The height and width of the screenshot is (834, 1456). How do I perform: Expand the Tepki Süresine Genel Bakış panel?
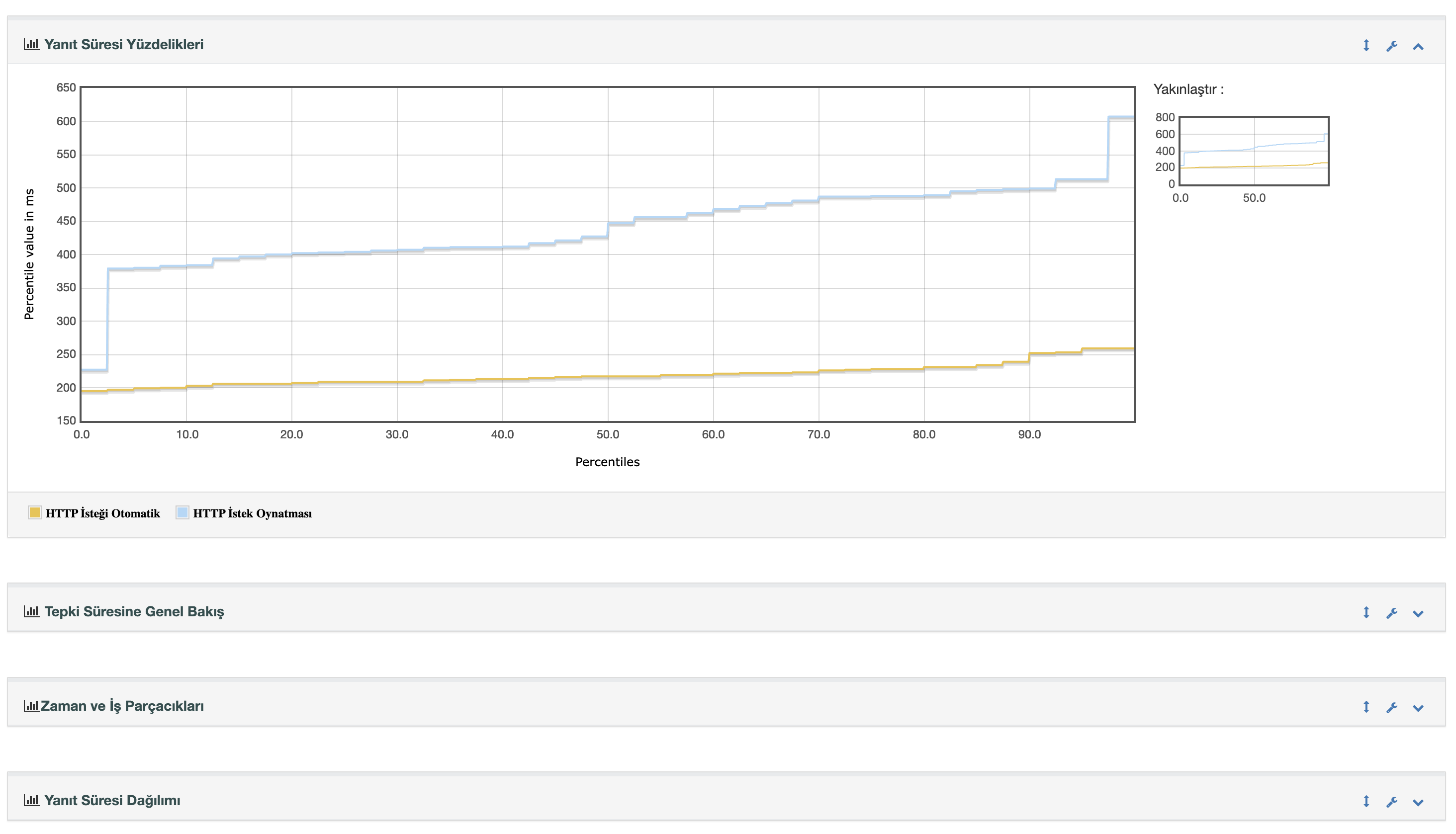(x=1420, y=612)
